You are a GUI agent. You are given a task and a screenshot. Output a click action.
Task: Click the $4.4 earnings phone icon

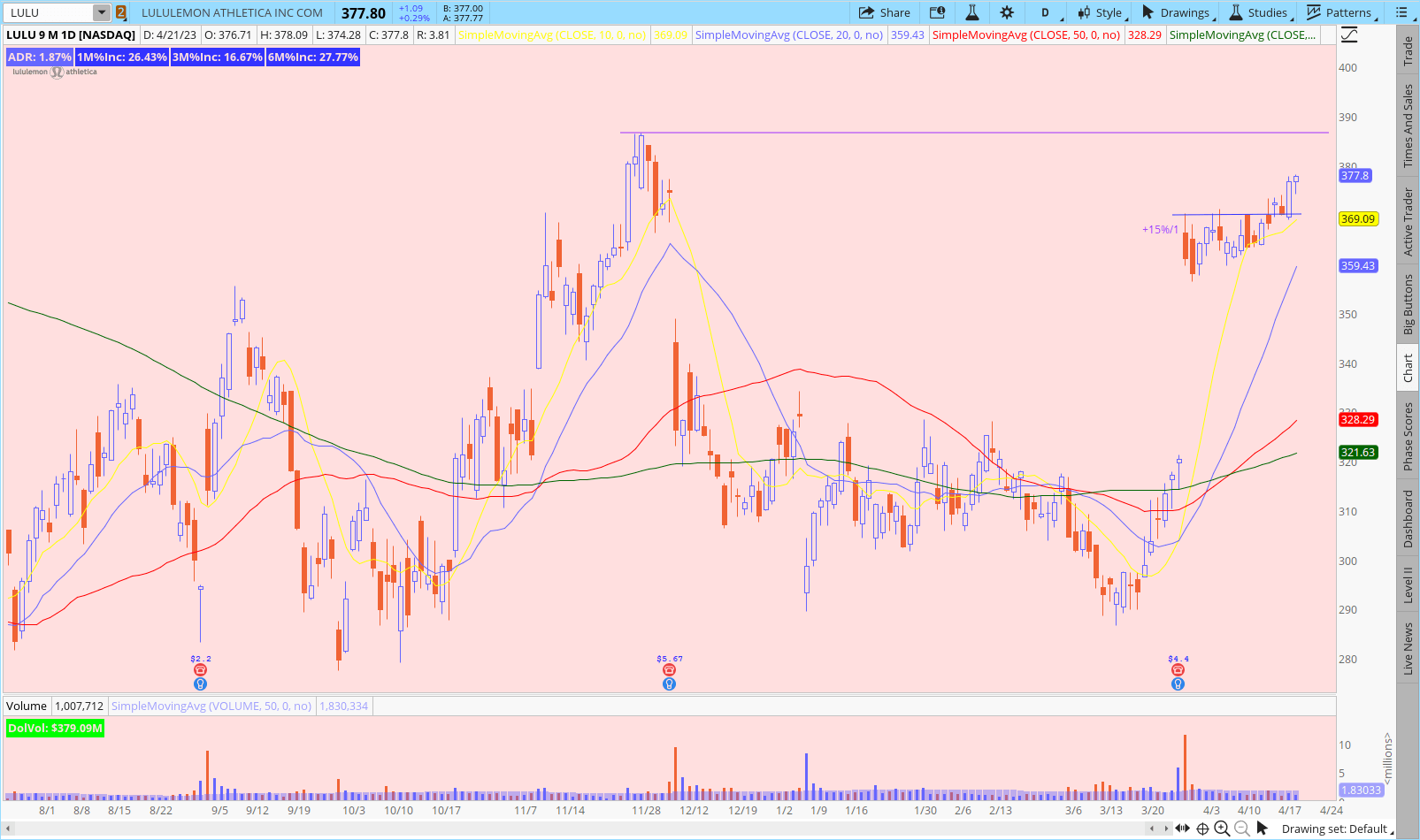pos(1178,670)
